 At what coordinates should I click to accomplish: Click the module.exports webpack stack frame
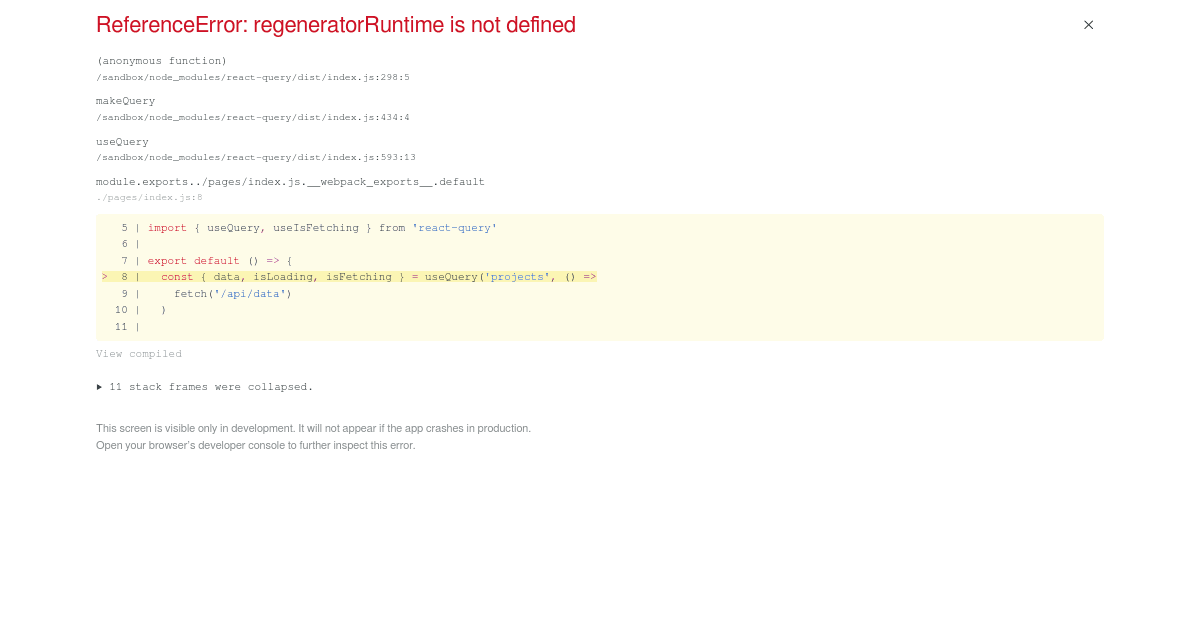tap(290, 181)
